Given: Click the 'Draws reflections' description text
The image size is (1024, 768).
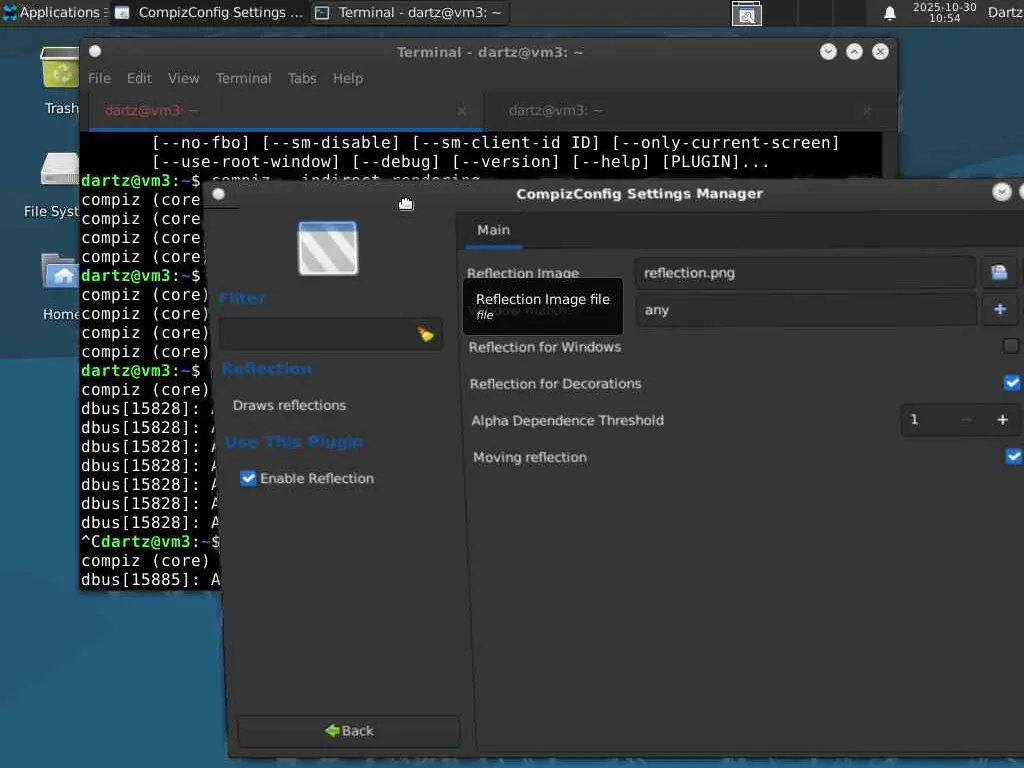Looking at the screenshot, I should coord(289,405).
